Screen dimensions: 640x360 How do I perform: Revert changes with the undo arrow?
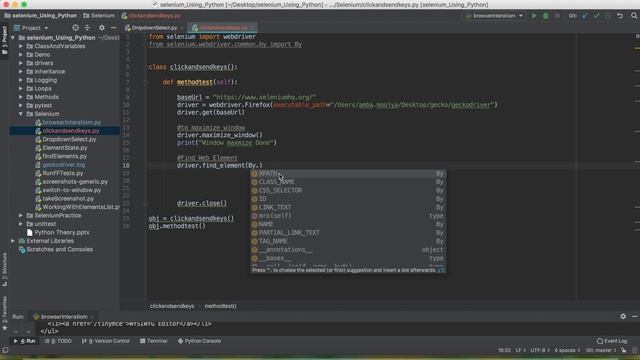coord(620,16)
